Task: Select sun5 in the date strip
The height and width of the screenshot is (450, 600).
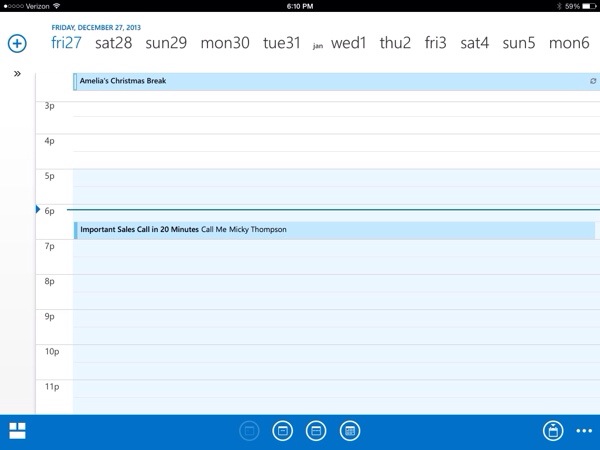Action: (519, 42)
